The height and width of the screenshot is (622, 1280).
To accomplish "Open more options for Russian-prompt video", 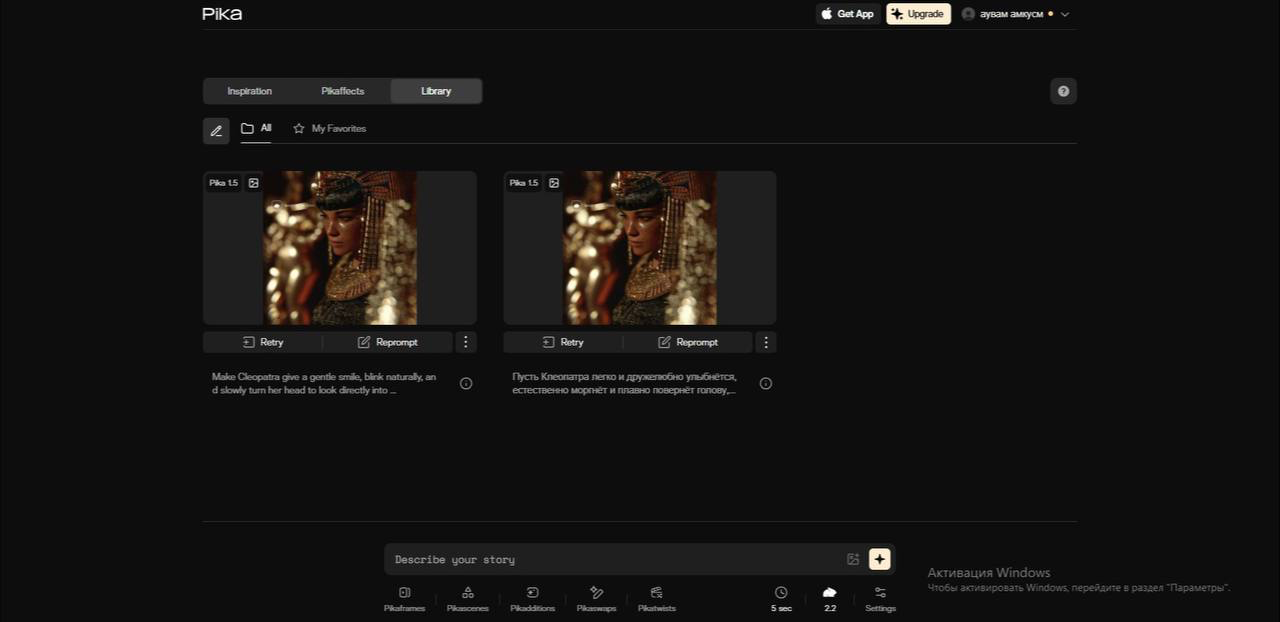I will [766, 342].
